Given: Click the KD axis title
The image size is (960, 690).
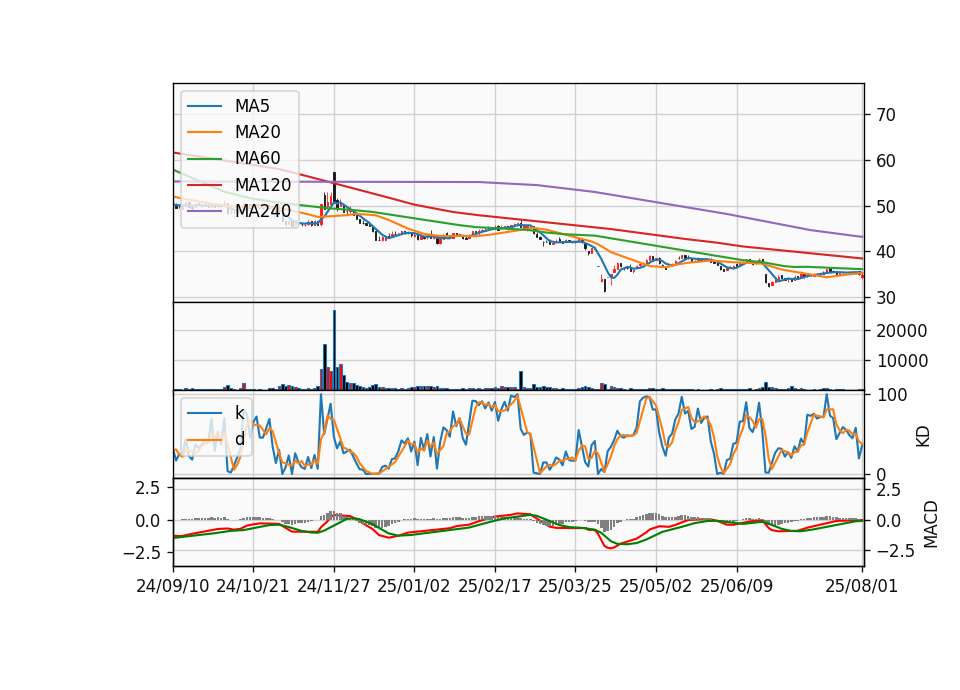Looking at the screenshot, I should pos(923,437).
